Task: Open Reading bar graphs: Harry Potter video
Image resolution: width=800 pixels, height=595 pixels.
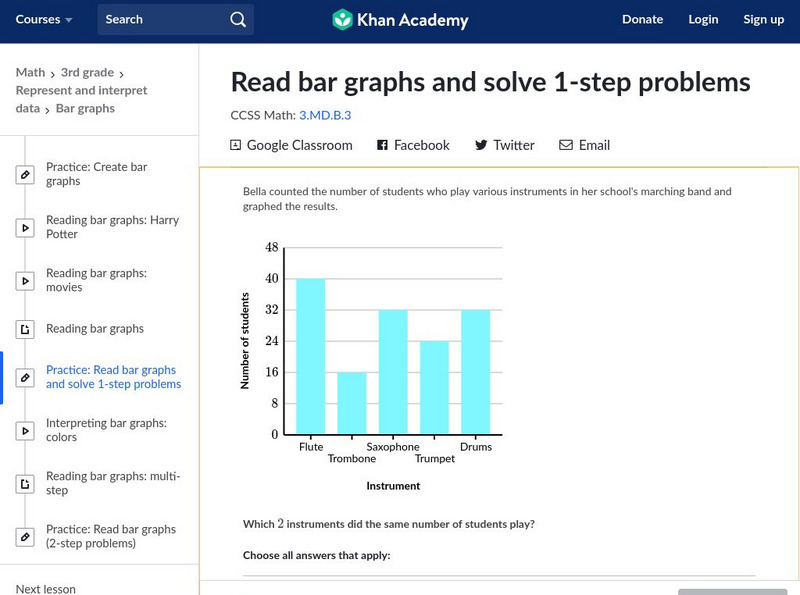Action: (x=112, y=227)
